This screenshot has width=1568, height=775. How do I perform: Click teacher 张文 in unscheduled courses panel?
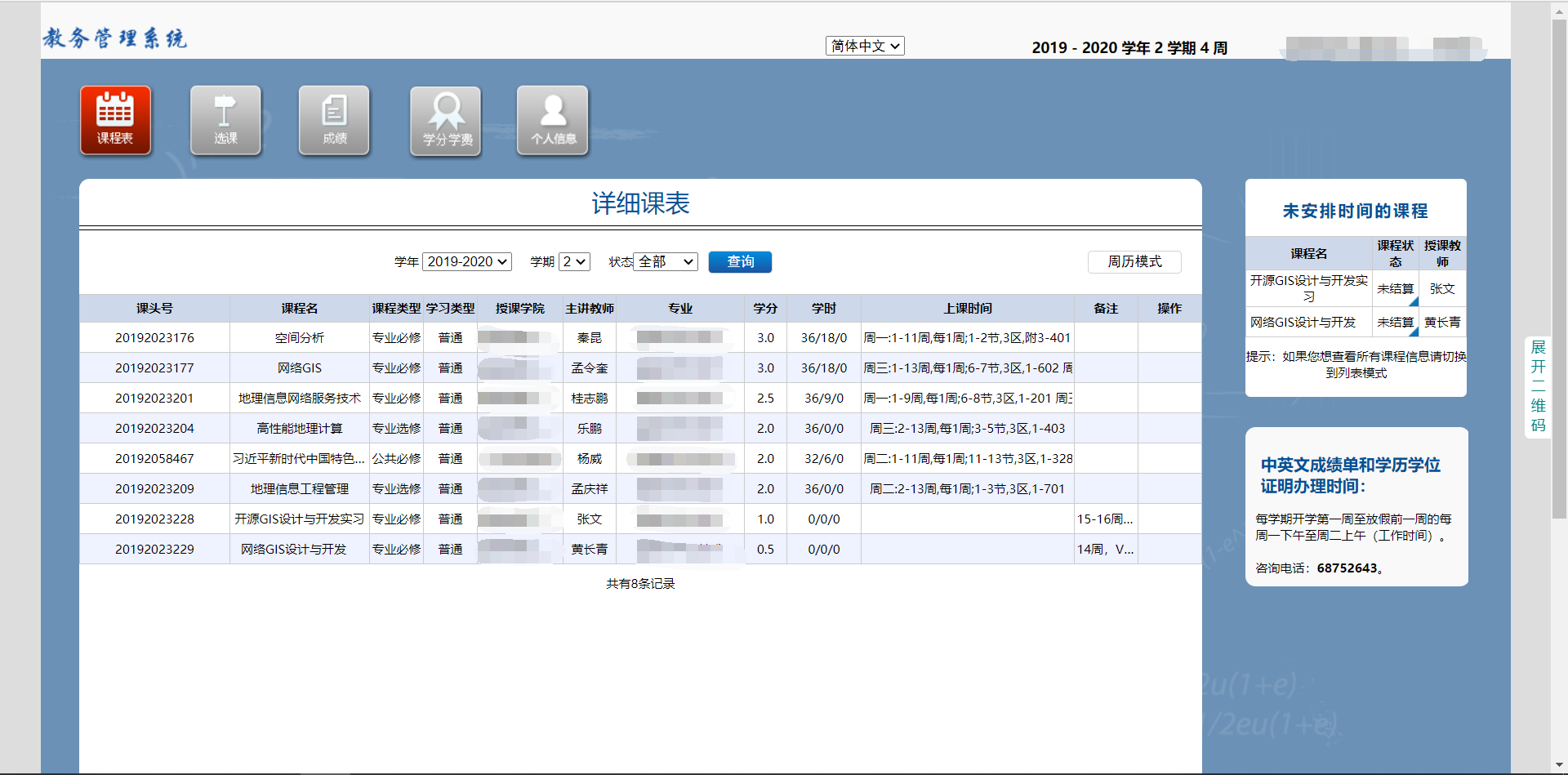pos(1442,288)
